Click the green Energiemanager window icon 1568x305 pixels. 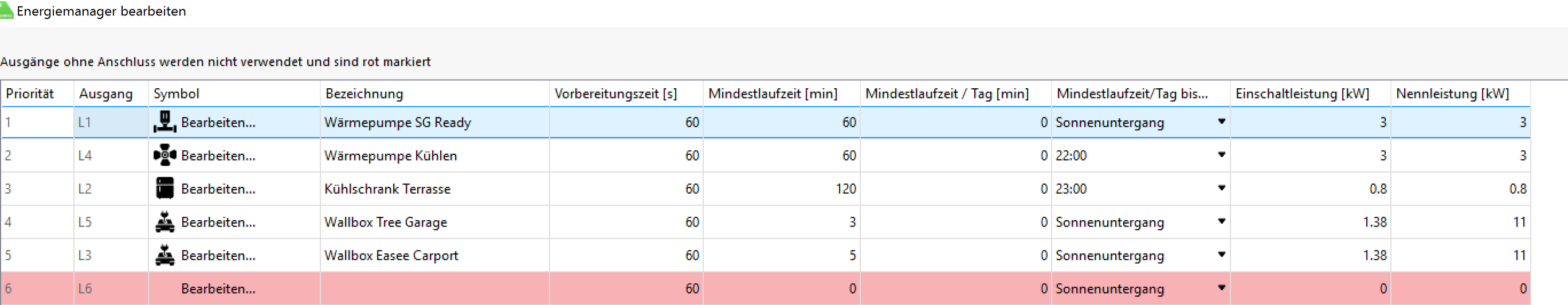click(7, 10)
